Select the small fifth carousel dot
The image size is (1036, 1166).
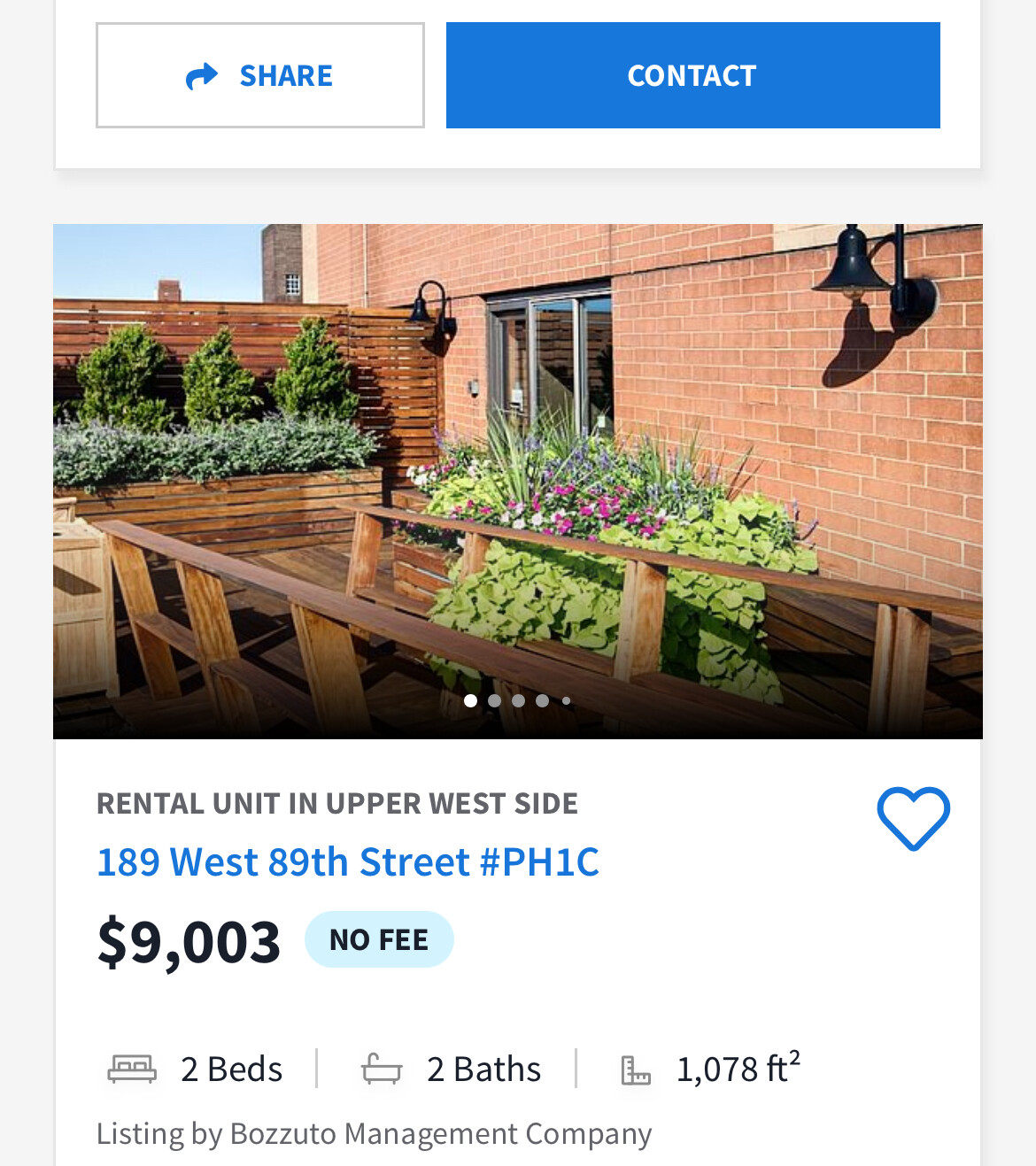pos(566,700)
